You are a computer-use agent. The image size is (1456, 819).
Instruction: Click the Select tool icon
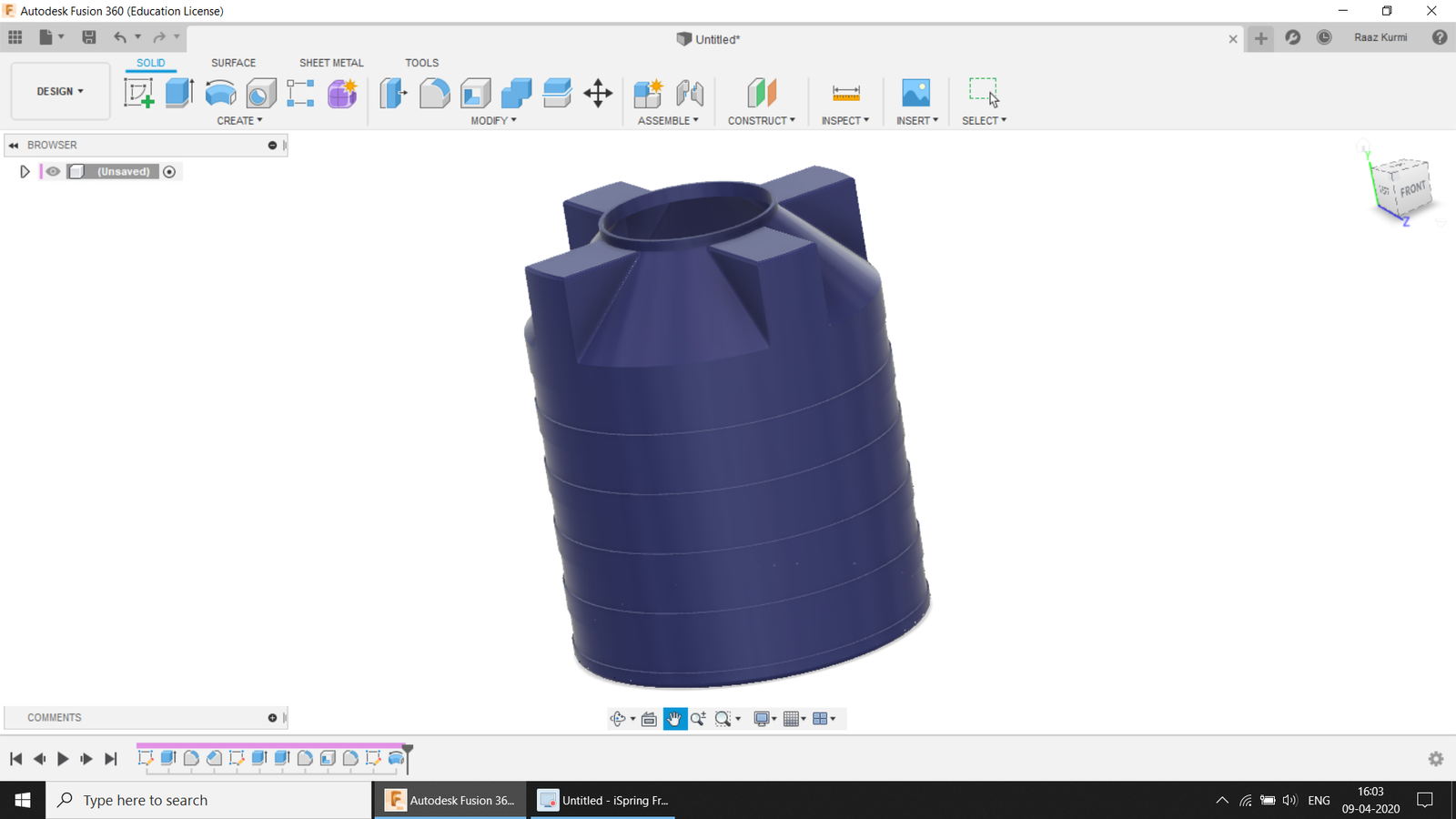point(984,93)
